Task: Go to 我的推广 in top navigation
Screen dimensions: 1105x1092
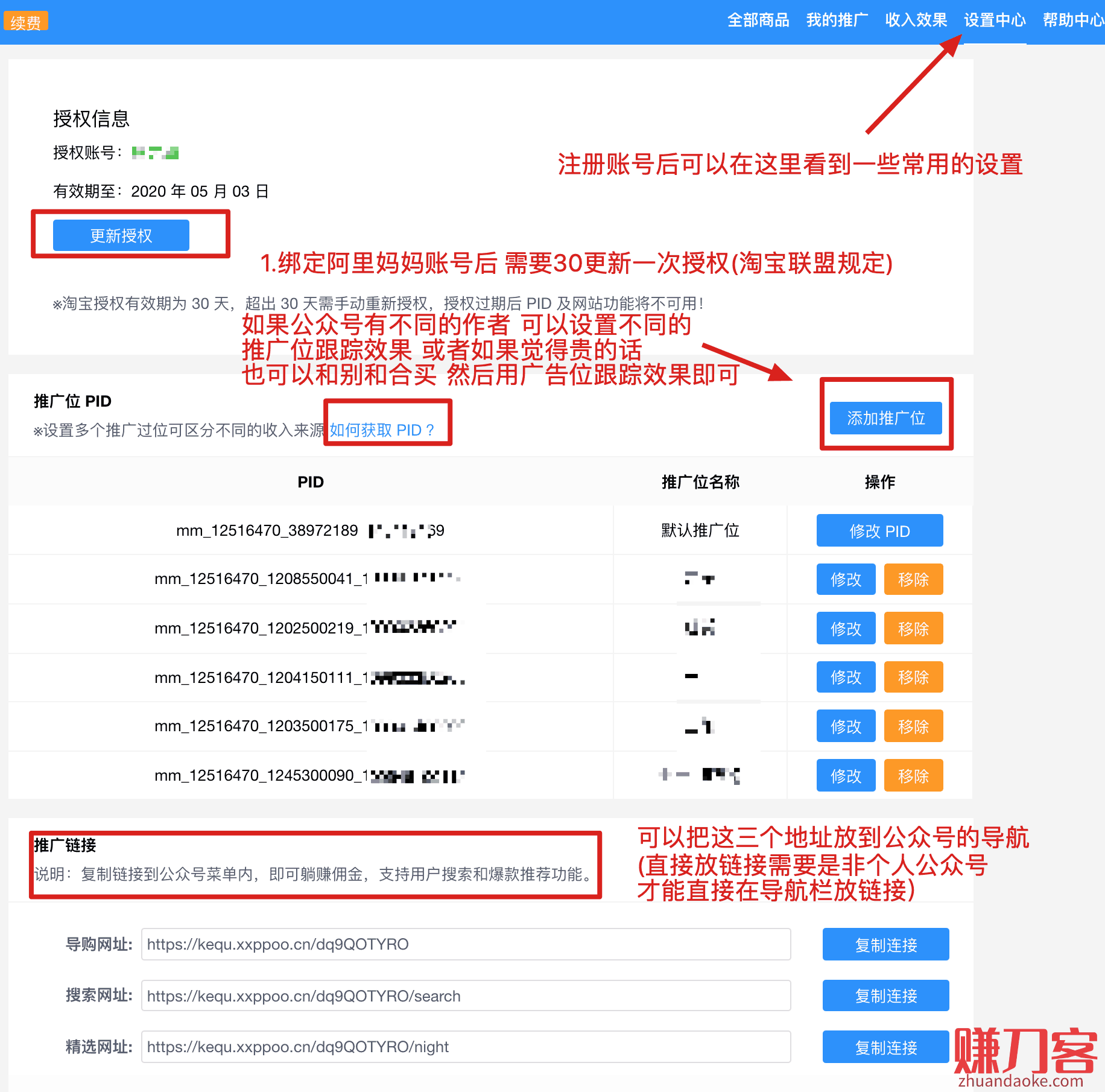Action: coord(837,21)
